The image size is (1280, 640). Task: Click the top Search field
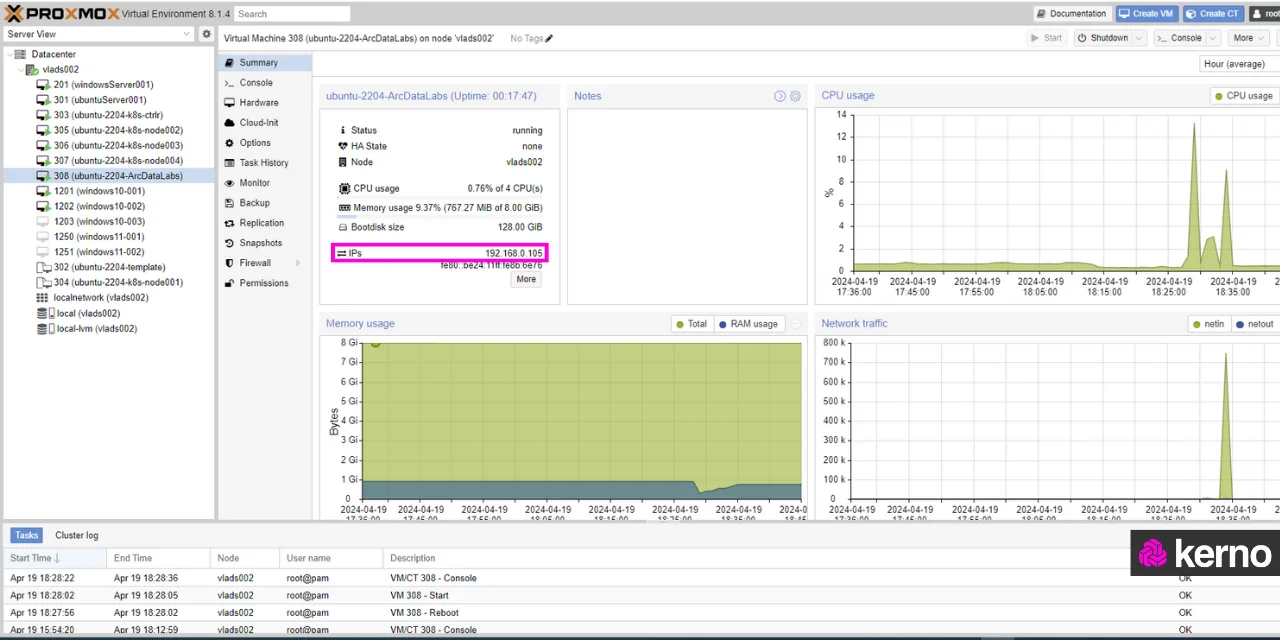pyautogui.click(x=292, y=14)
